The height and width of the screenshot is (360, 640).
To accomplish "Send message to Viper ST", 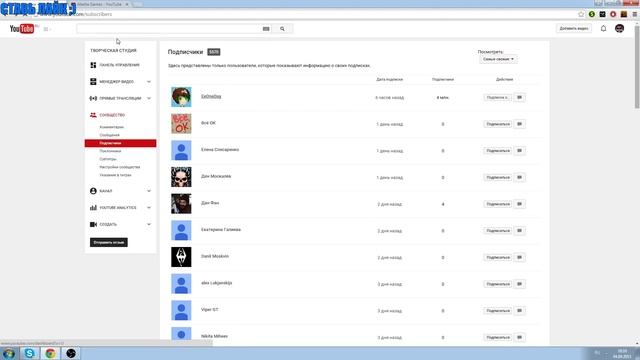I will point(520,311).
